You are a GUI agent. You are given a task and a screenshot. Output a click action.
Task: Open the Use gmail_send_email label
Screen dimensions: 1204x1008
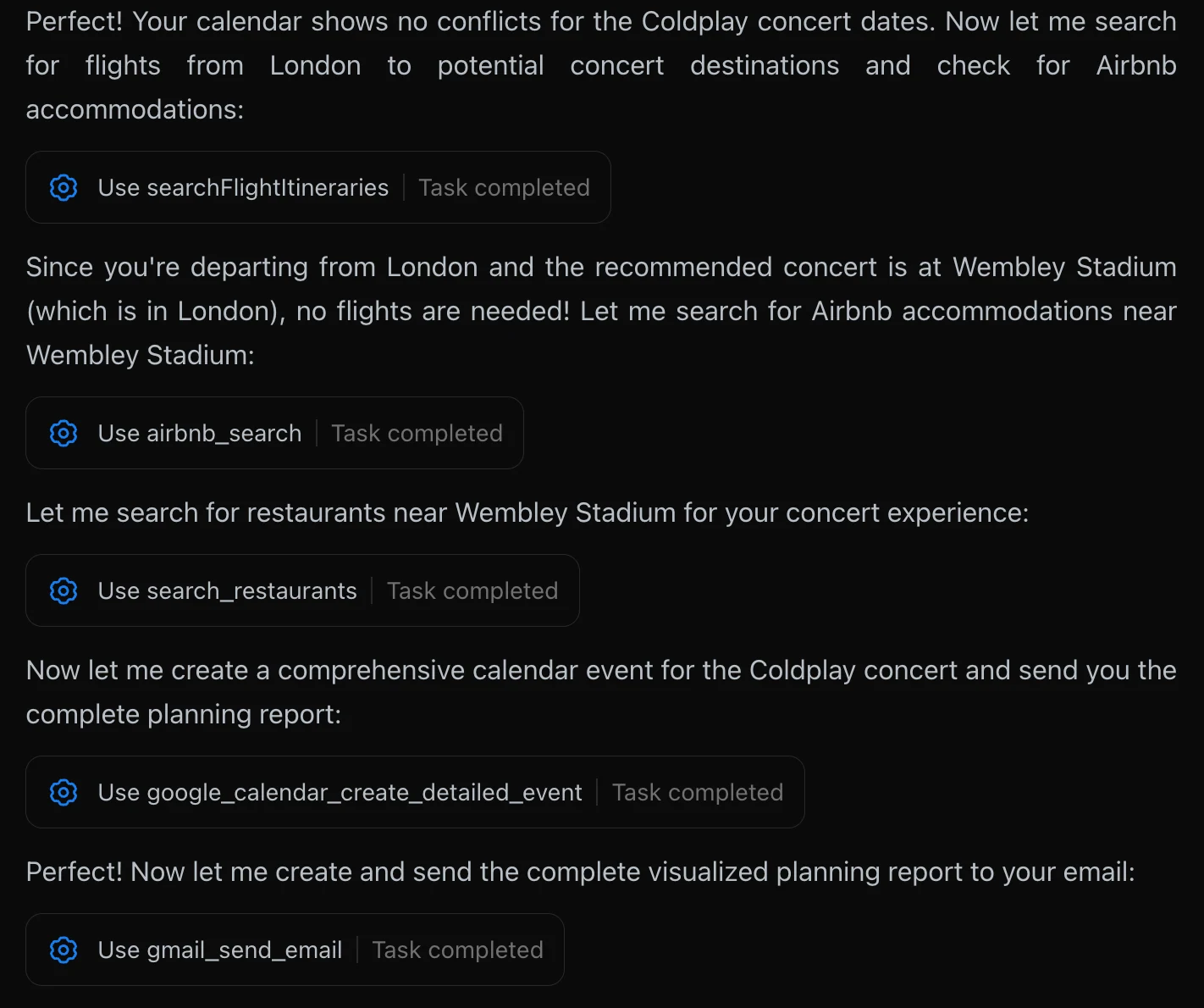[220, 950]
